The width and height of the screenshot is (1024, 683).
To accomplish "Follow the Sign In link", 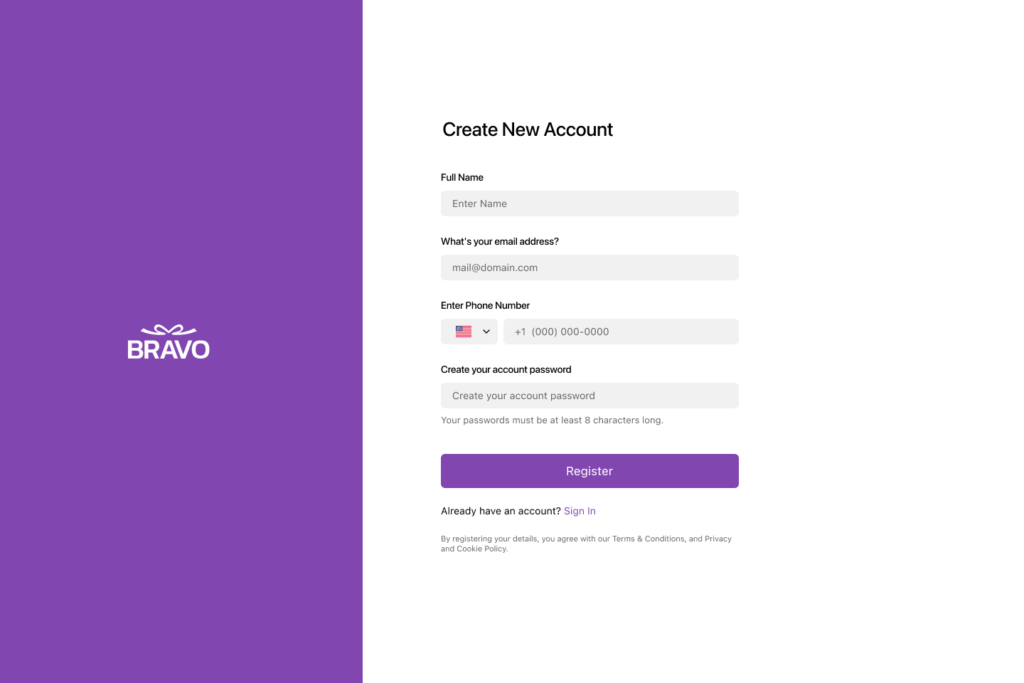I will click(579, 511).
